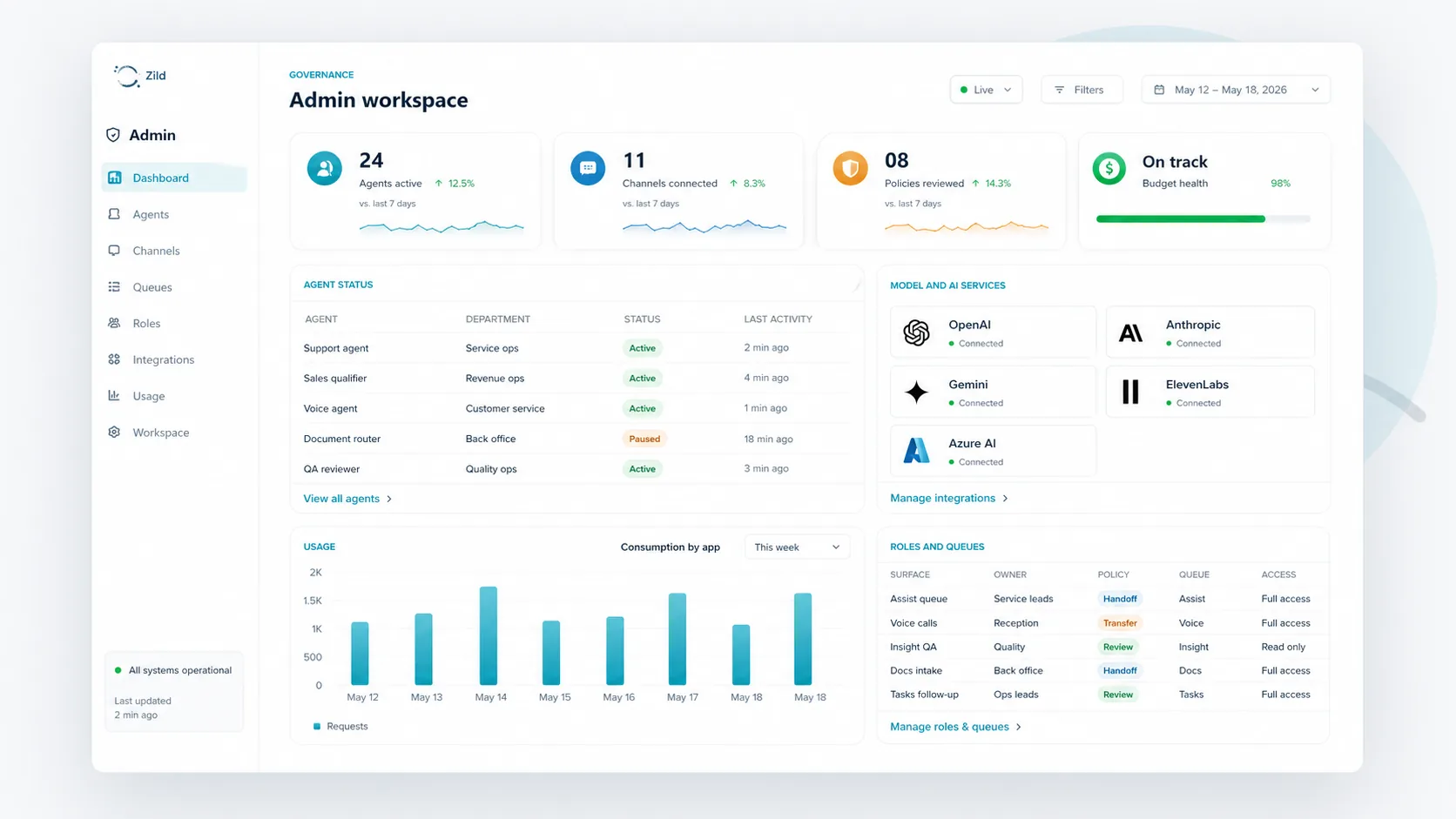Click the Zild logo
1456x819 pixels.
pyautogui.click(x=139, y=76)
